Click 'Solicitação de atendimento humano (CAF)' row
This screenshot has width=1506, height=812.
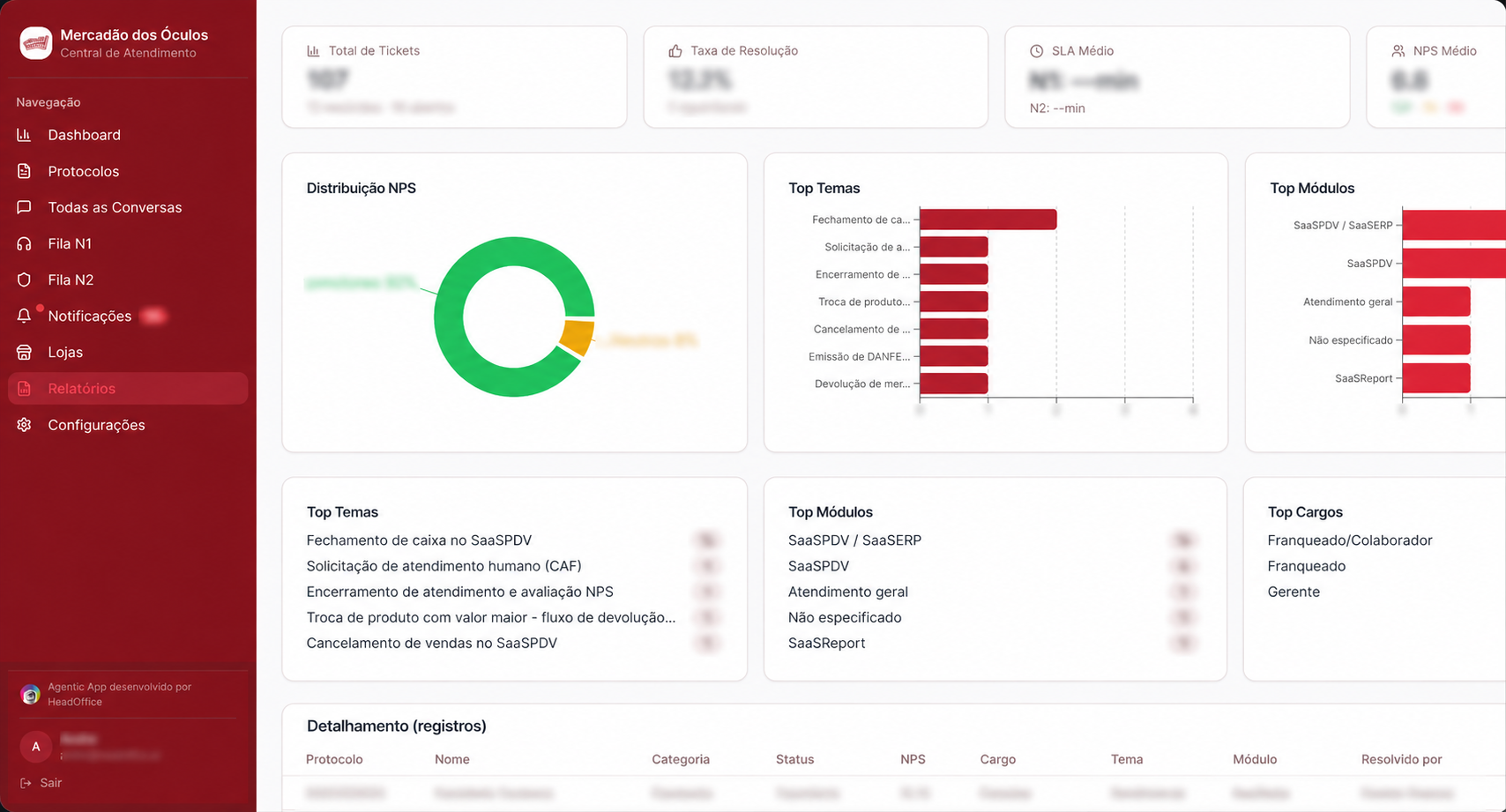(514, 566)
